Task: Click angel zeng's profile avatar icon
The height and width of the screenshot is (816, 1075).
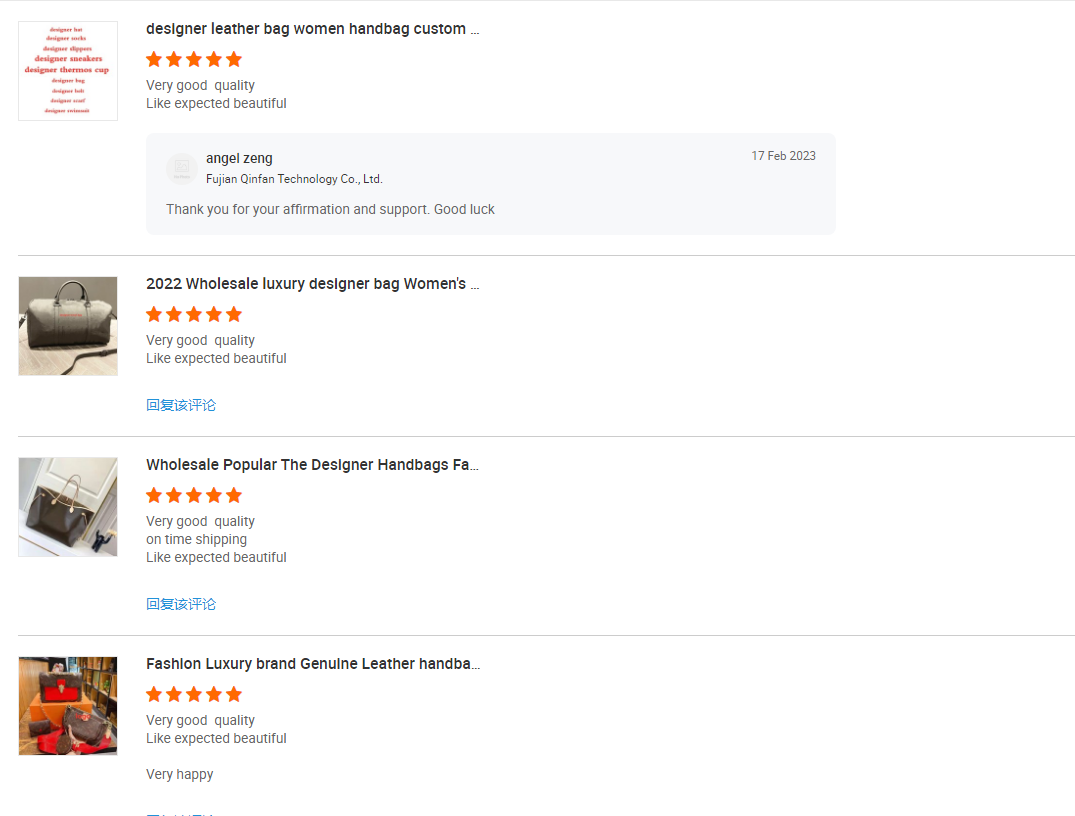Action: pyautogui.click(x=182, y=168)
